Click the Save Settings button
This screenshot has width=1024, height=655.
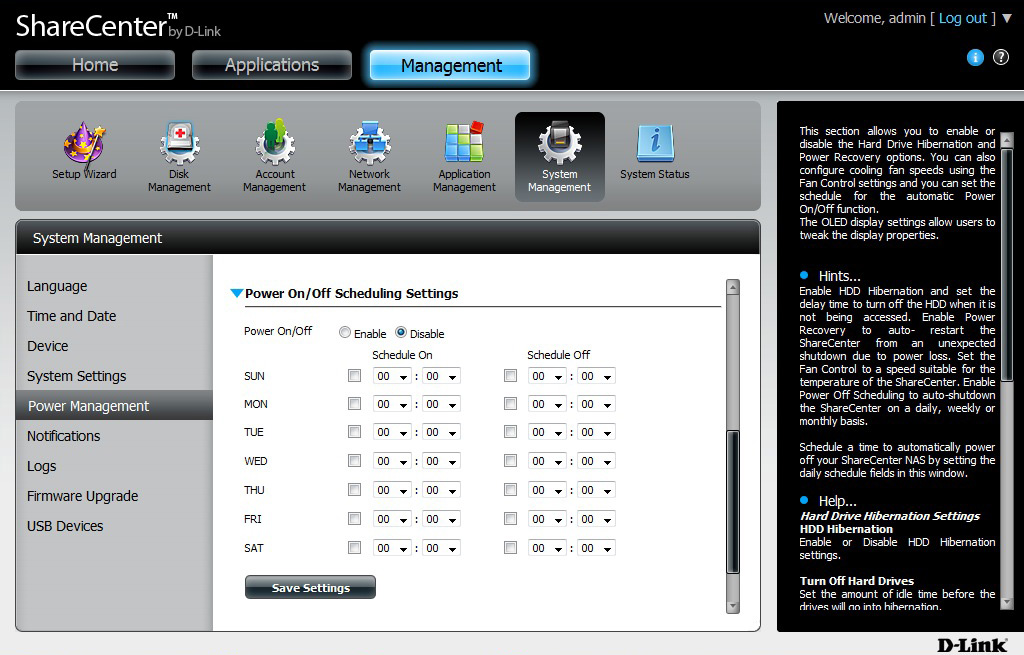(x=310, y=587)
